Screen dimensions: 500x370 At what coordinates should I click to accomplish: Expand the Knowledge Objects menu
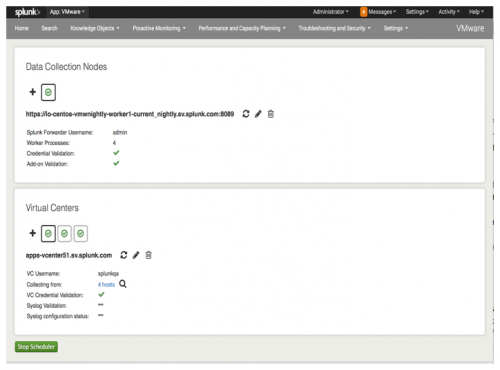[95, 28]
